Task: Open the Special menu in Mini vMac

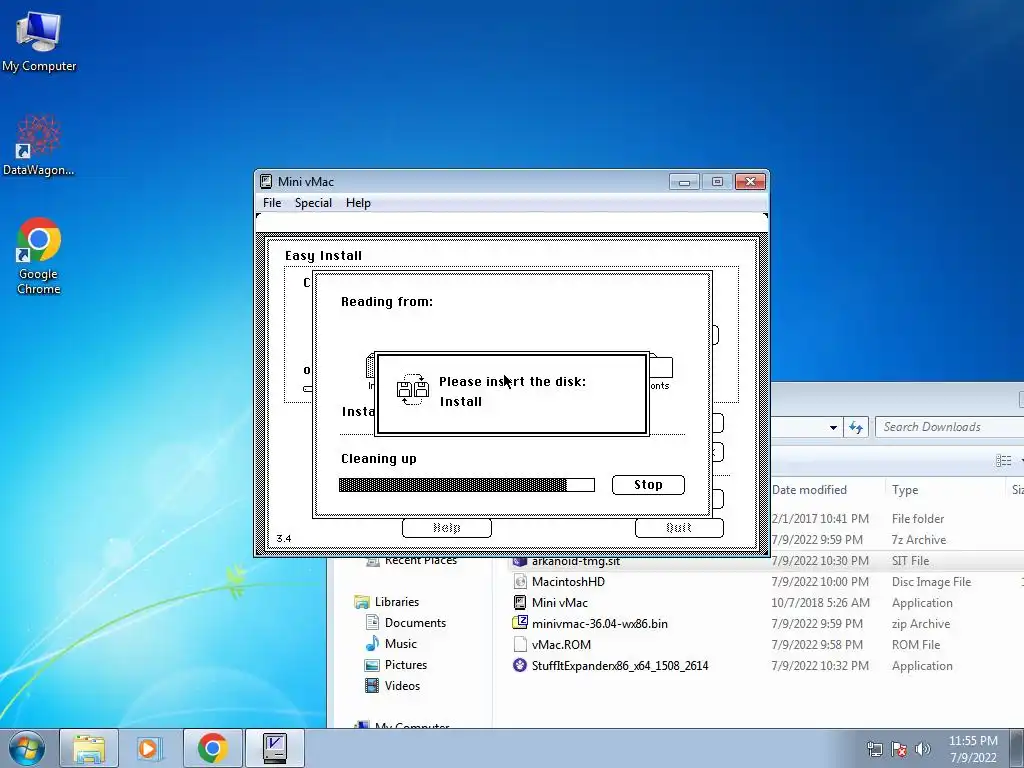Action: (x=313, y=202)
